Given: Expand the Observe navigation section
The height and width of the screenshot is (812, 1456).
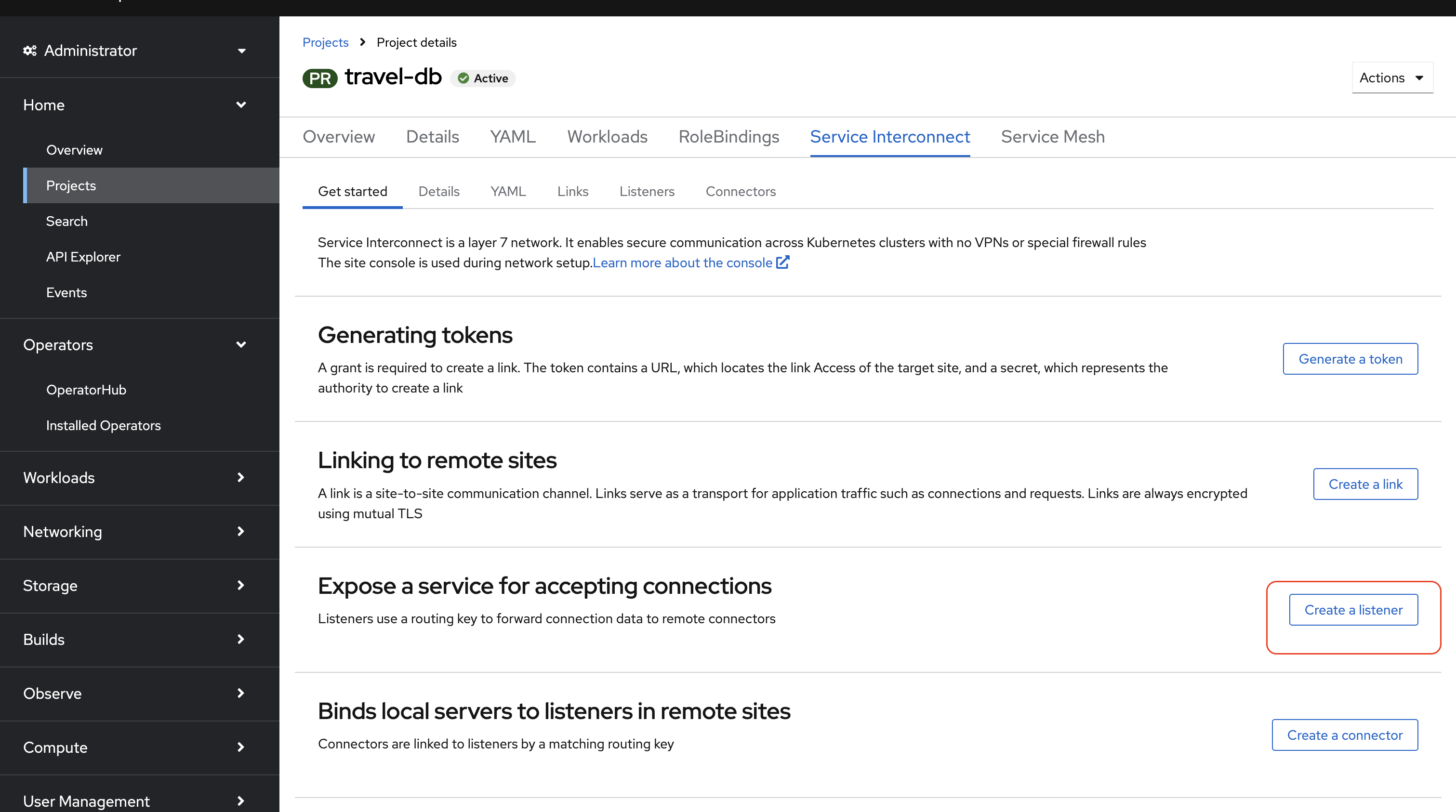Looking at the screenshot, I should pos(136,694).
